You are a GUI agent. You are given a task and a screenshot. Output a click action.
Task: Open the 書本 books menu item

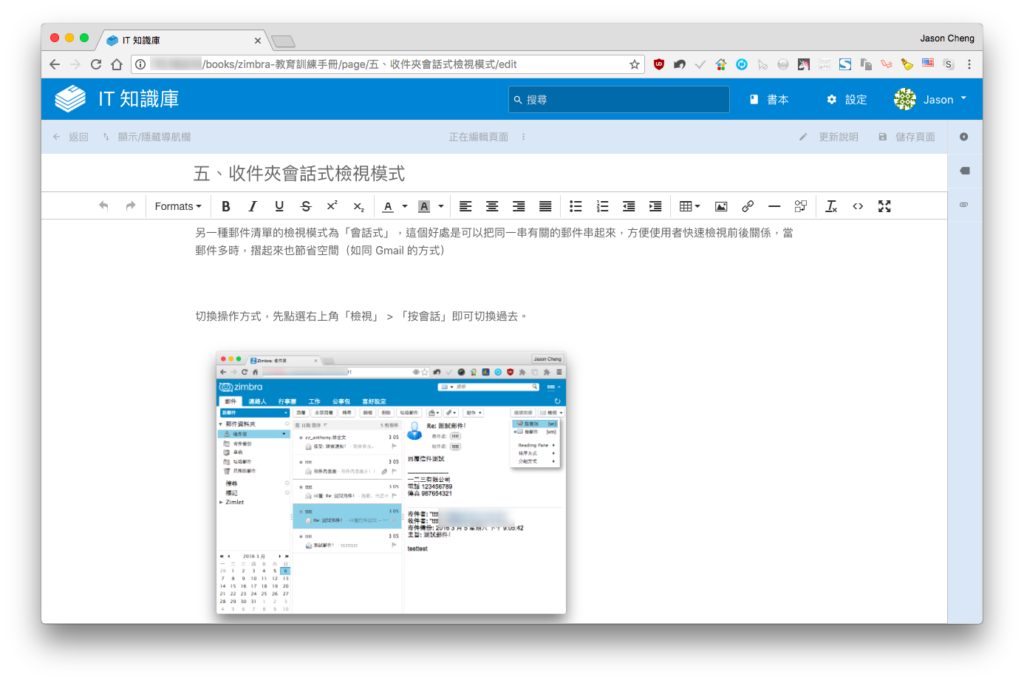769,99
